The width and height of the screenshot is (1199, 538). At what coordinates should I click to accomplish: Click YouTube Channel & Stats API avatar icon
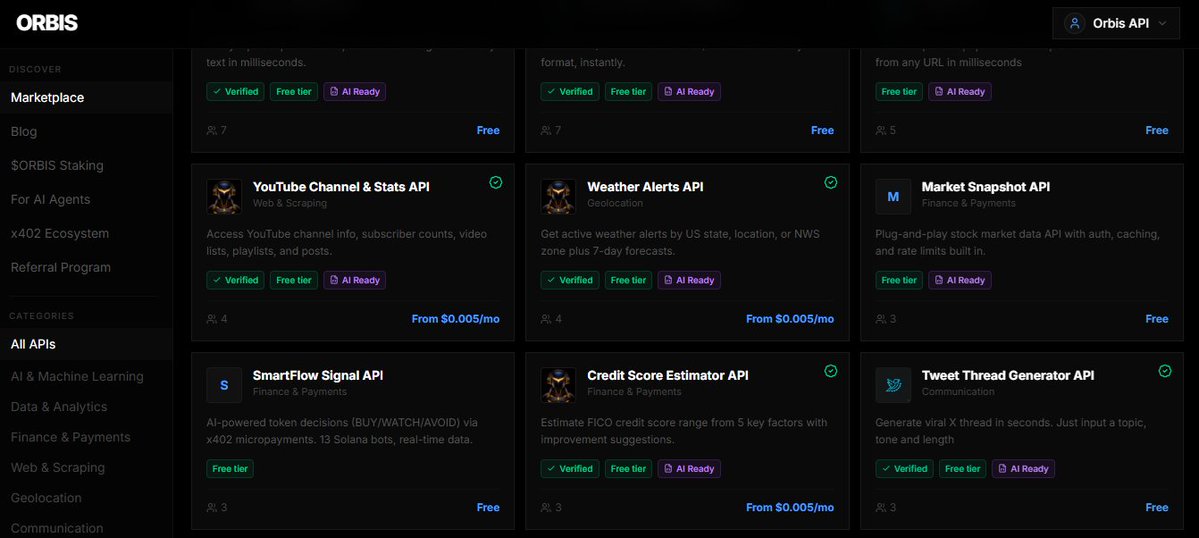point(224,196)
